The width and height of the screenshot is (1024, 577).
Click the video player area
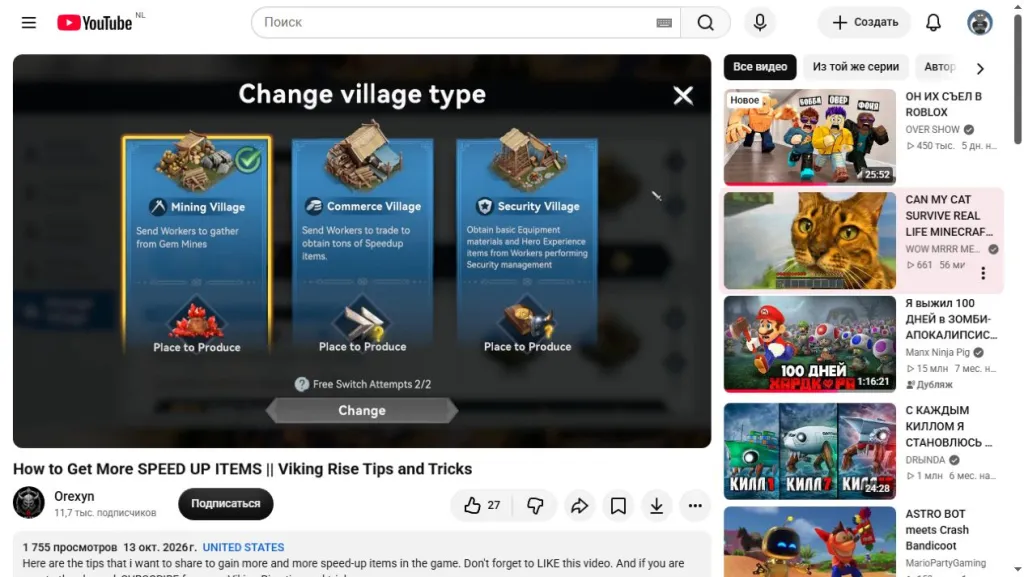[x=362, y=251]
